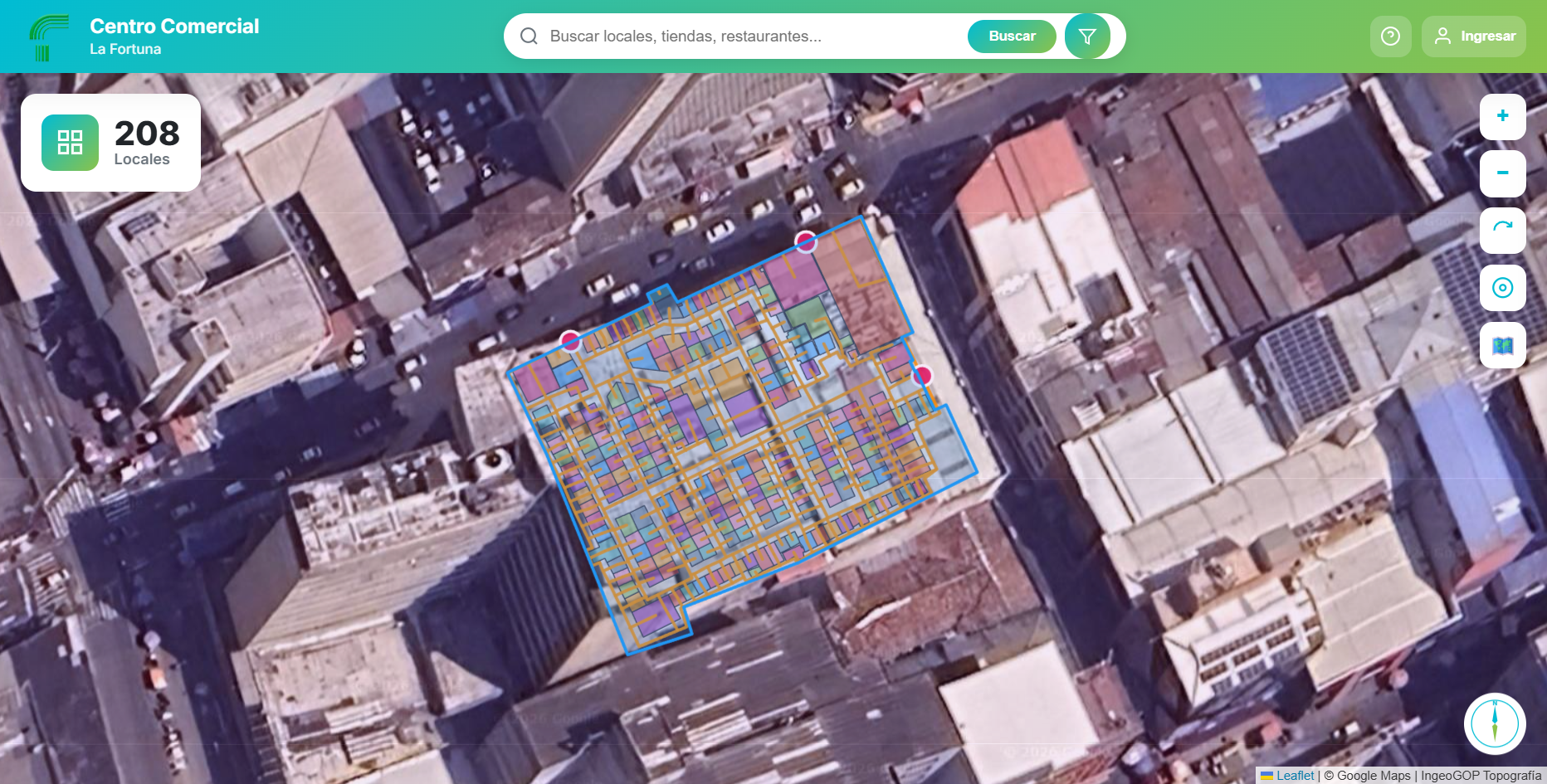Click the Centro Comercial La Fortuna logo
1547x784 pixels.
tap(49, 37)
